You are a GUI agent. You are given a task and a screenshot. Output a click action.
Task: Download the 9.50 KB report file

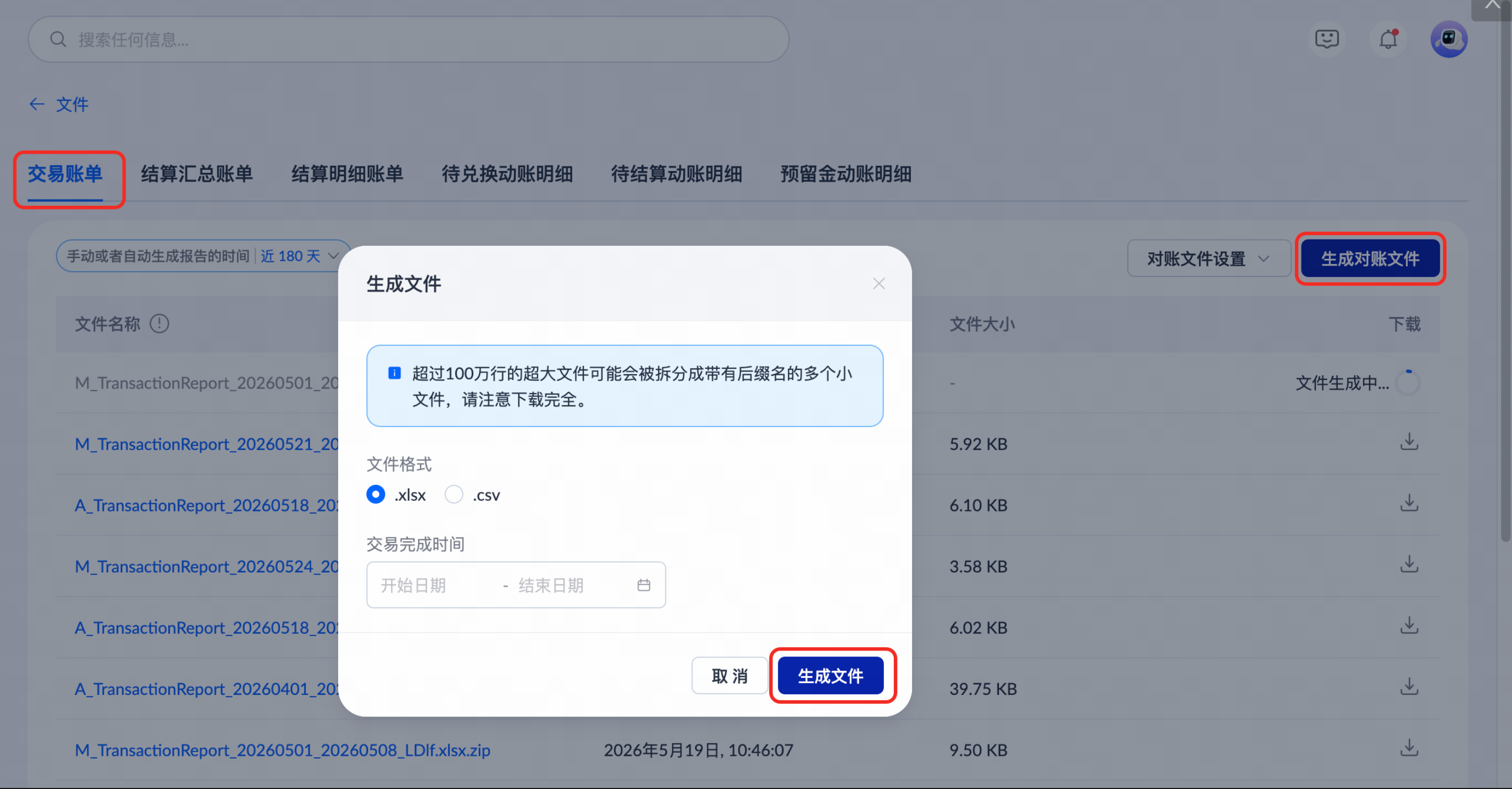click(x=1409, y=748)
